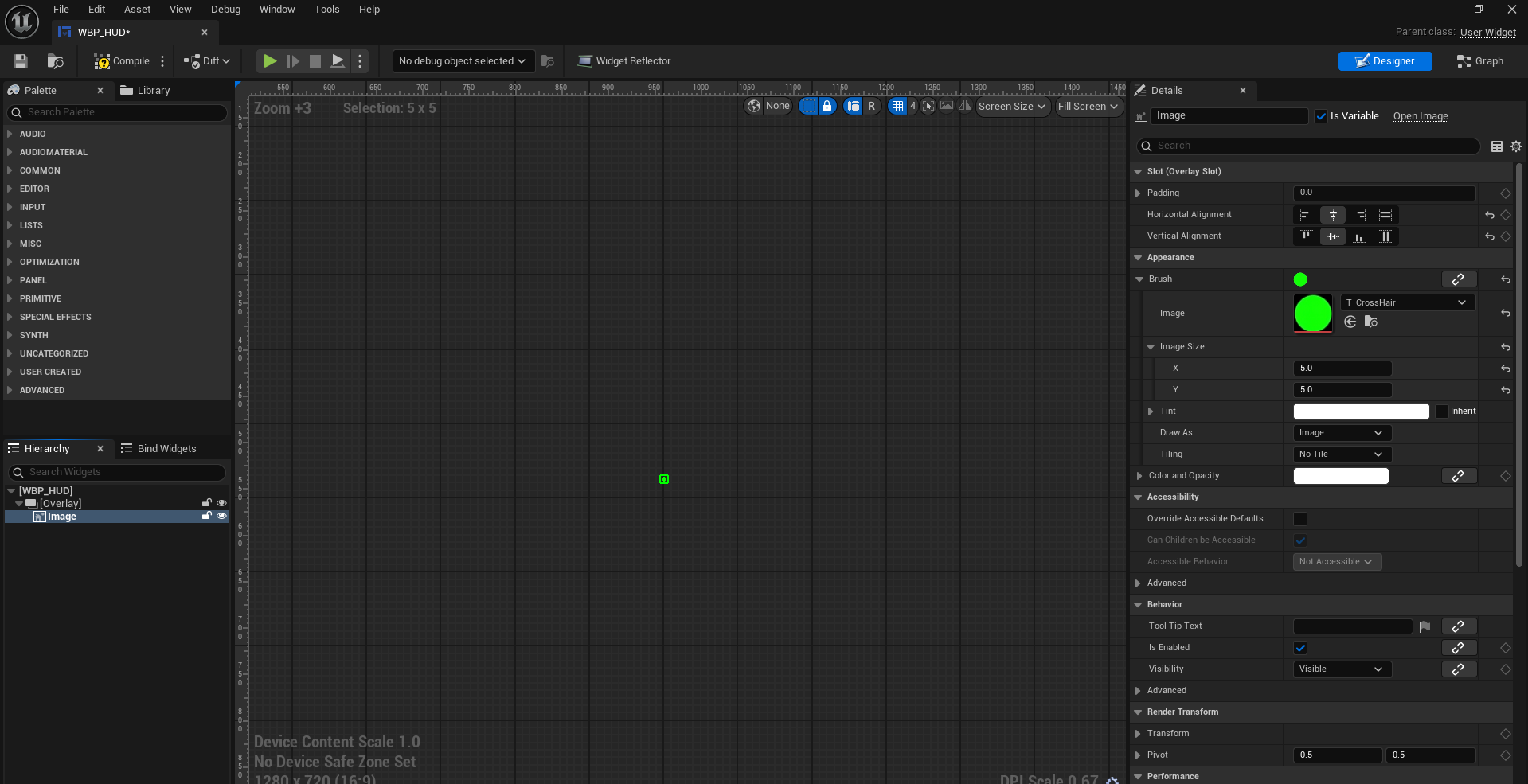Hide the Image widget via eye icon

[222, 517]
